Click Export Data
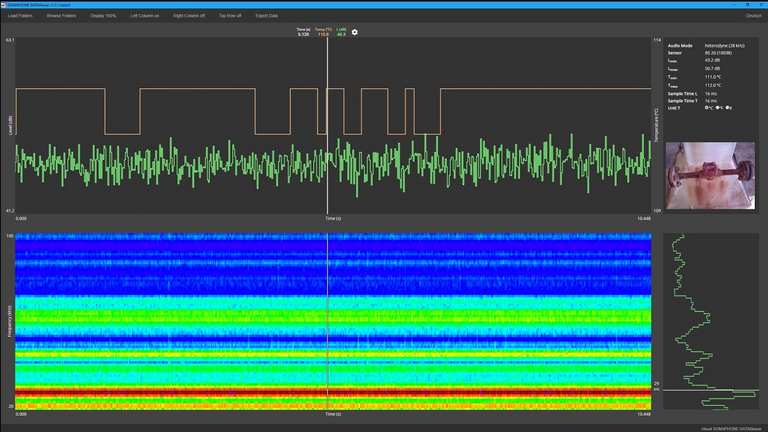The image size is (768, 432). coord(267,16)
